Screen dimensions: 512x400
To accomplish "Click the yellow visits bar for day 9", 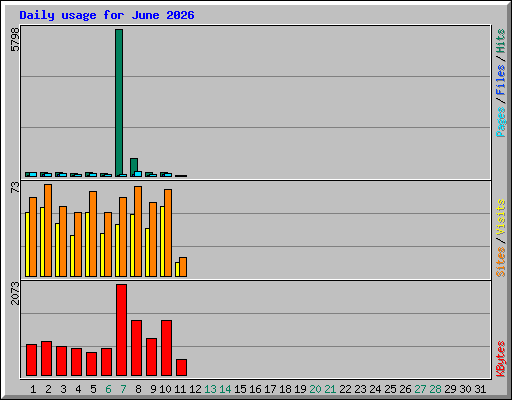I will (x=147, y=252).
